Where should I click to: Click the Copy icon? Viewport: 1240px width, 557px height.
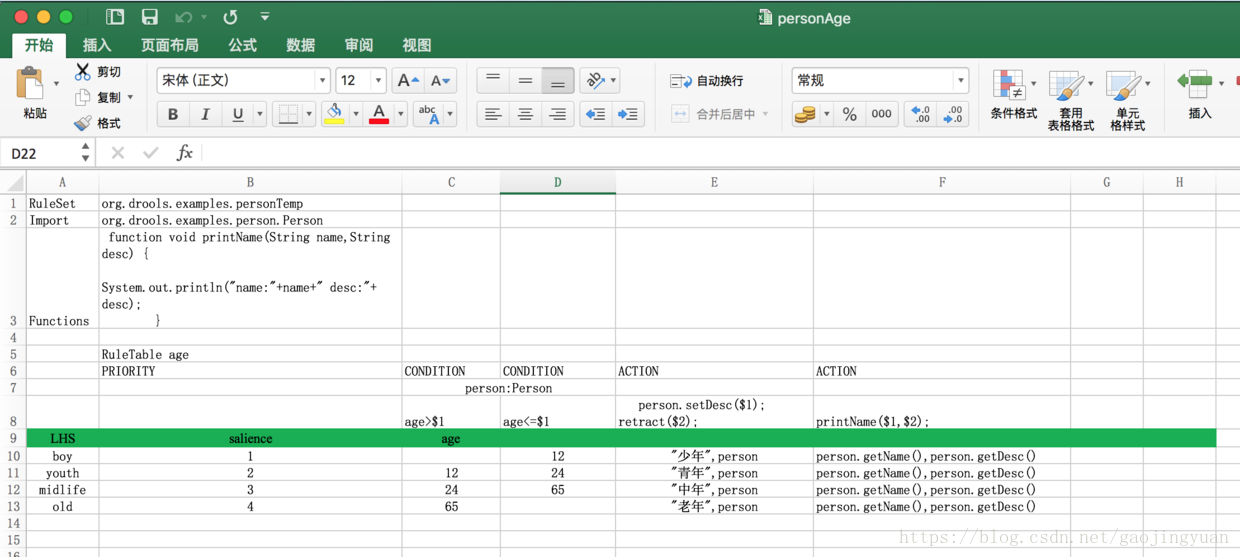tap(83, 97)
